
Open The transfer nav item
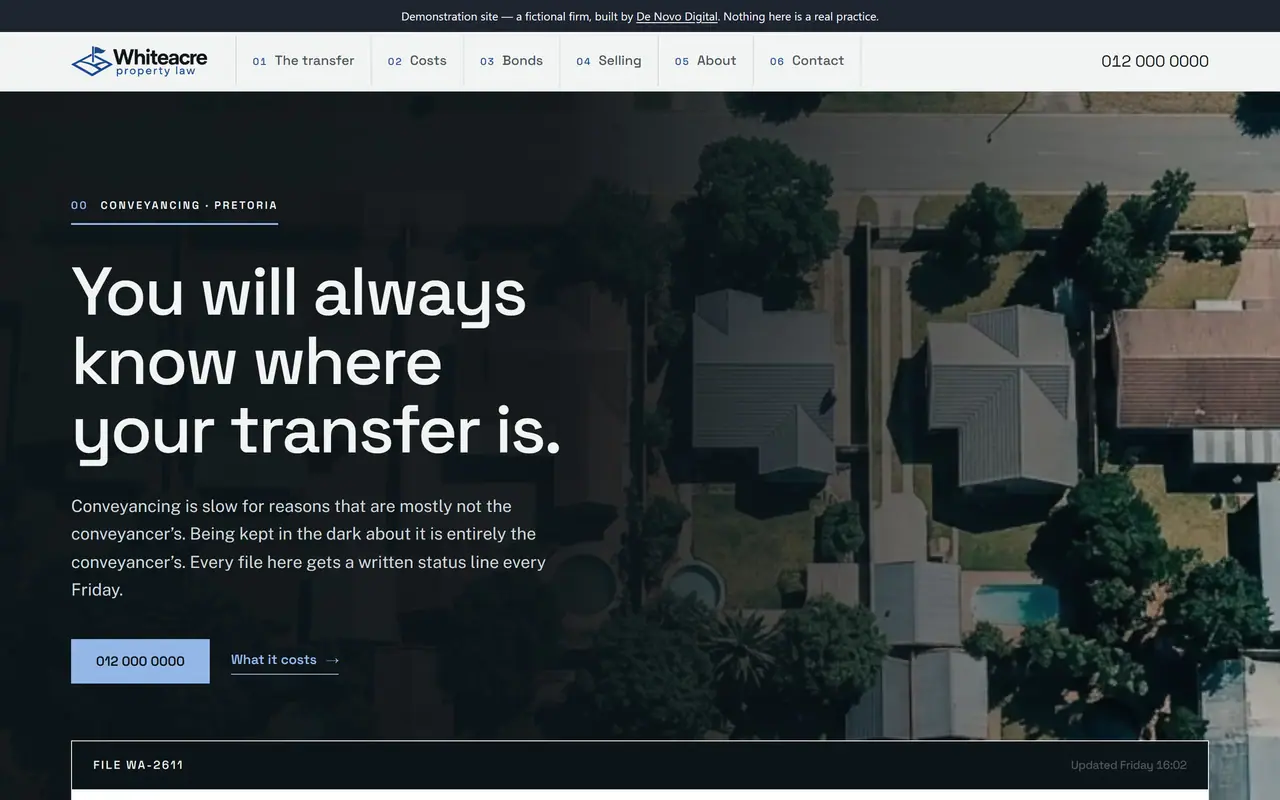coord(303,61)
